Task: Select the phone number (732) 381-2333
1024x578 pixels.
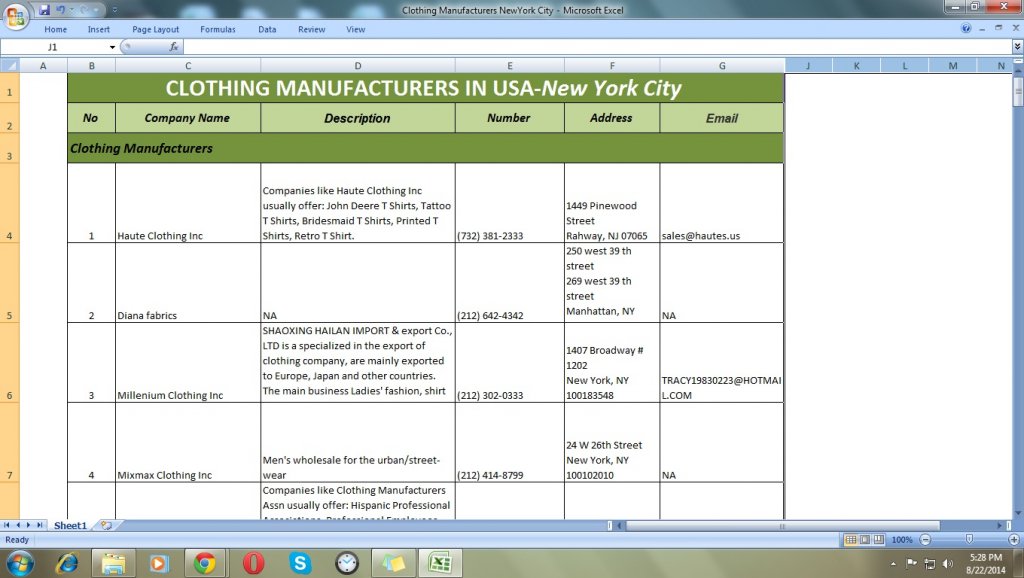Action: (x=509, y=203)
